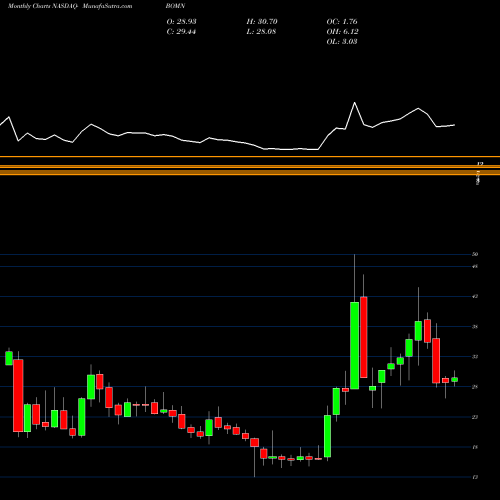
Task: Click the tallest green candlestick reaching 50
Action: coord(354,345)
